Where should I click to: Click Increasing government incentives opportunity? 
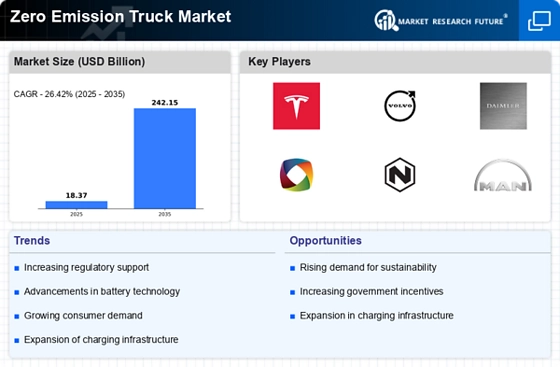pyautogui.click(x=371, y=292)
